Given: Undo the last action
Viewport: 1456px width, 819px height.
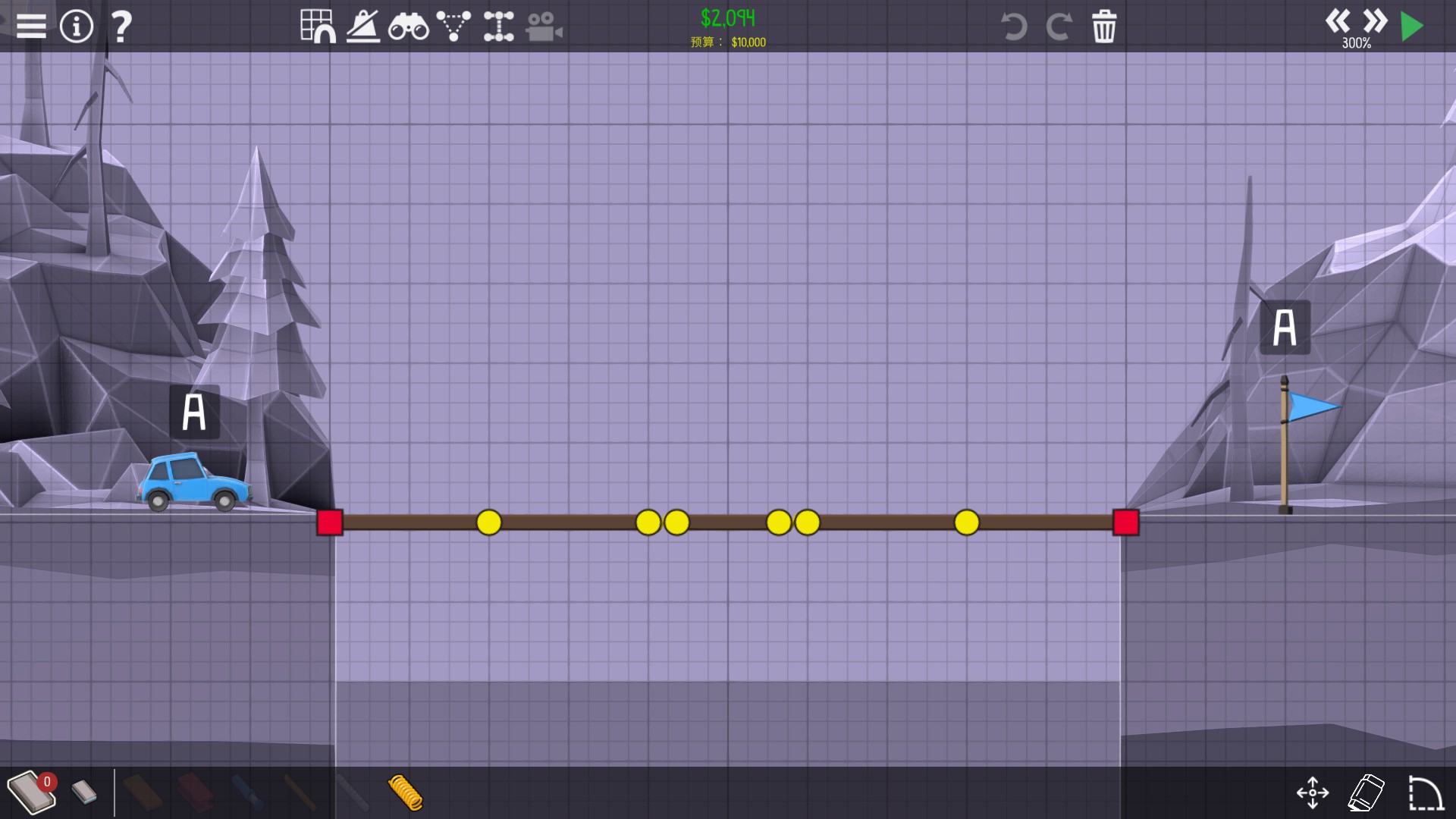Looking at the screenshot, I should click(x=1013, y=27).
